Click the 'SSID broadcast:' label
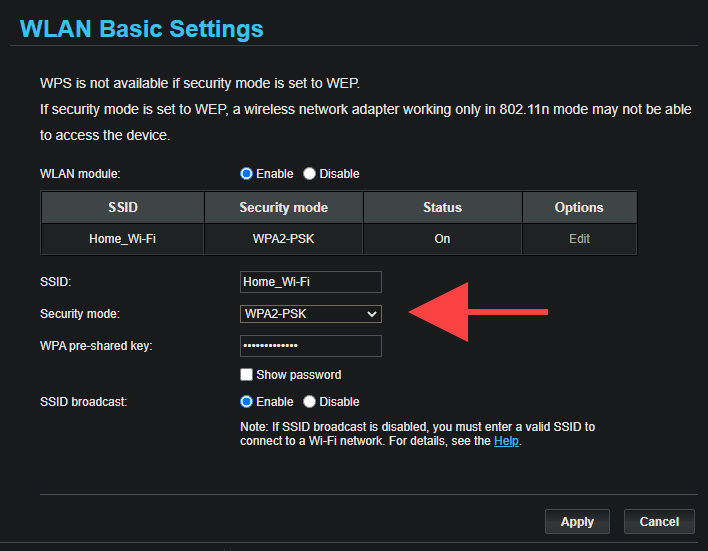This screenshot has width=708, height=551. (x=84, y=402)
